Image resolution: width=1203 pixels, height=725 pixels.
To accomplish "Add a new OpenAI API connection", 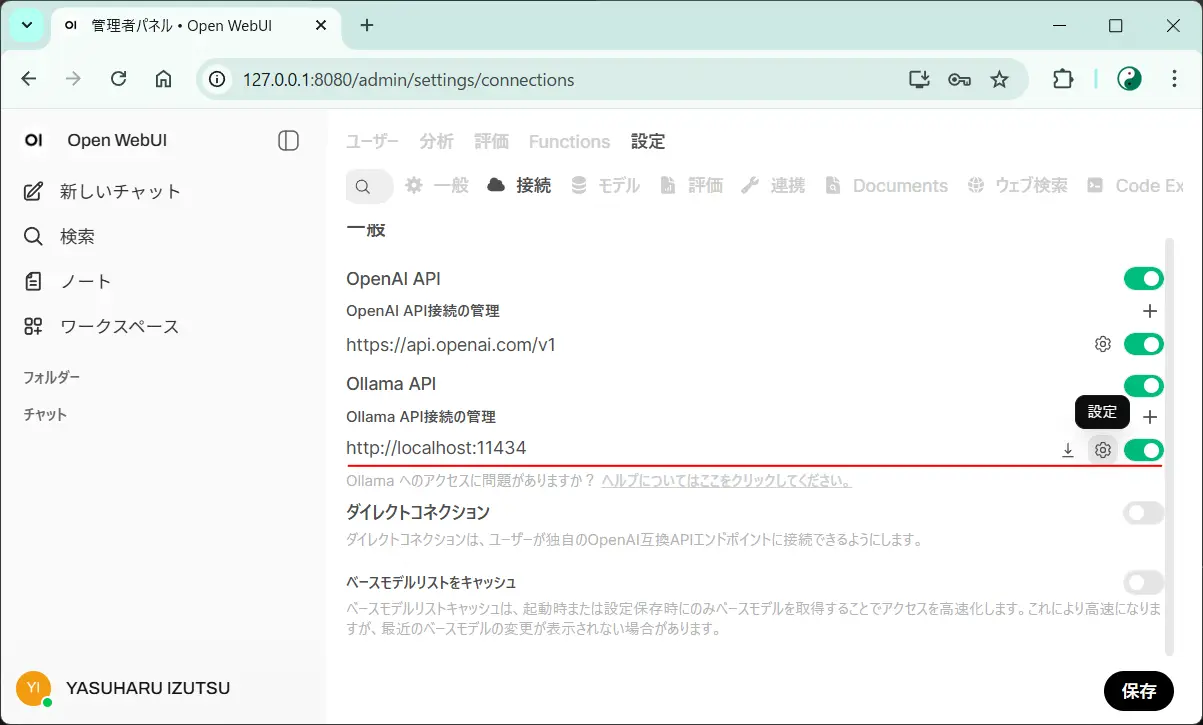I will [x=1150, y=311].
